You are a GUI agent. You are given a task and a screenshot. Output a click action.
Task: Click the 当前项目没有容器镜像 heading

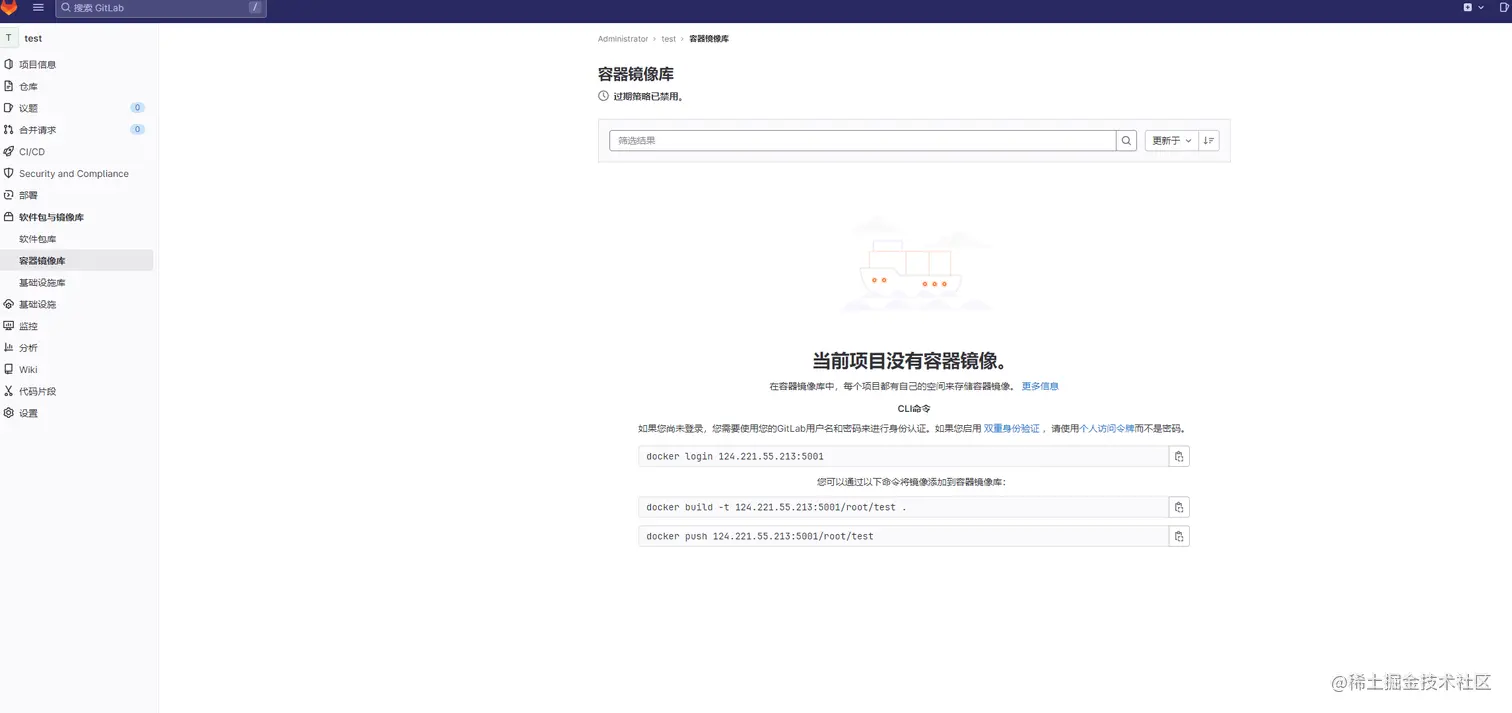click(914, 361)
